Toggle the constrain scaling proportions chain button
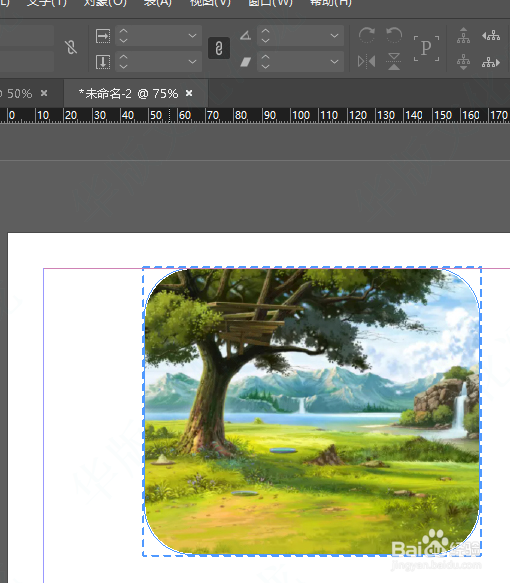This screenshot has height=583, width=510. (x=219, y=48)
